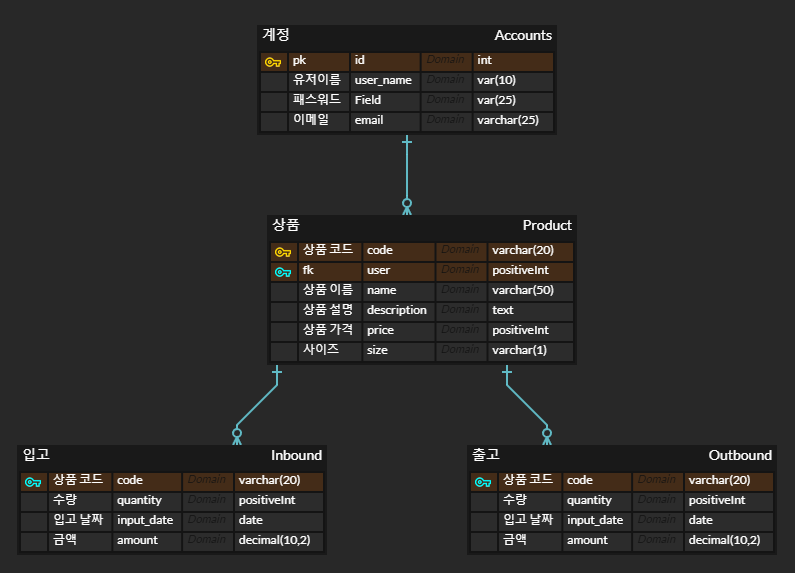The height and width of the screenshot is (573, 795).
Task: Select the Product table name header
Action: (547, 225)
